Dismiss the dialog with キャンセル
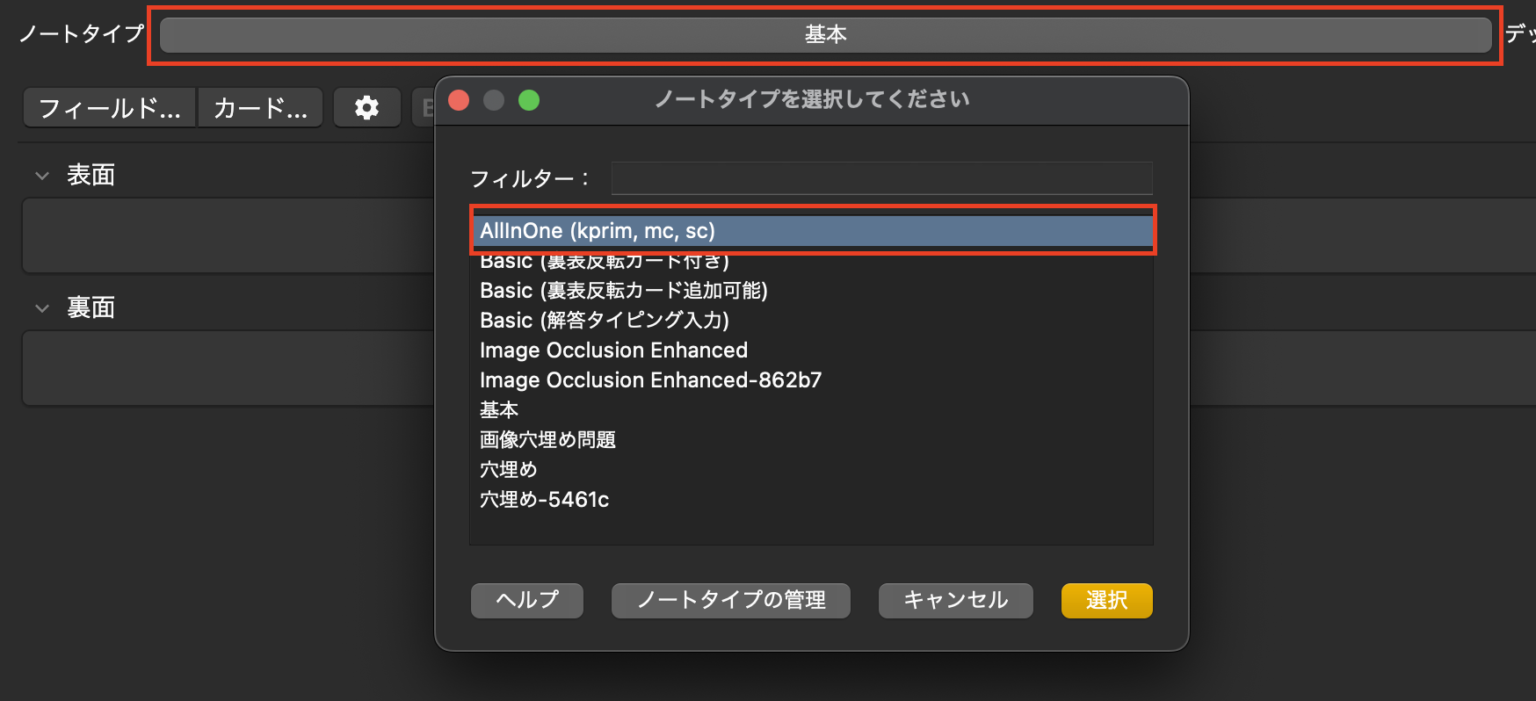Viewport: 1536px width, 701px height. coord(954,600)
